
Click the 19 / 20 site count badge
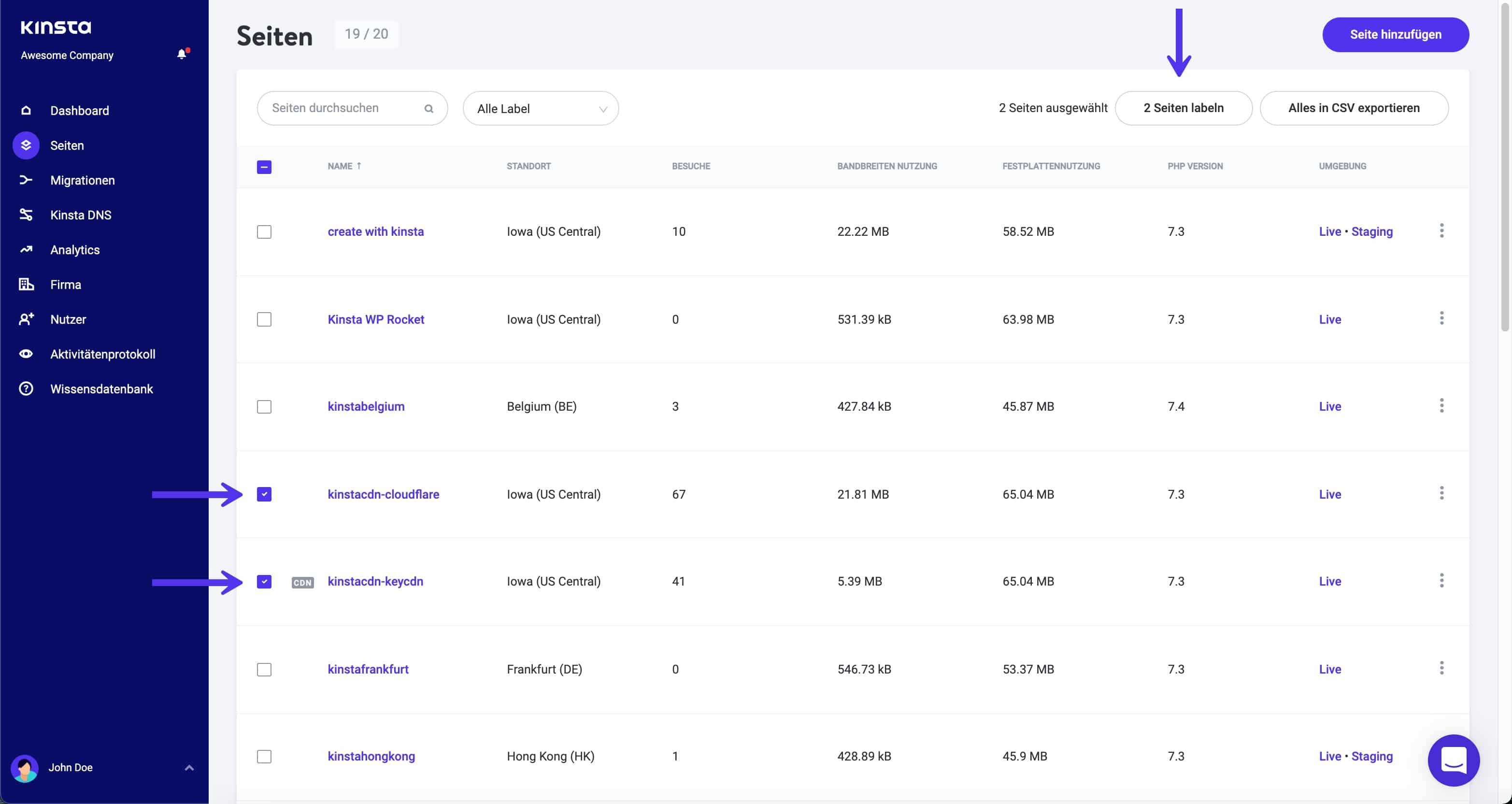pos(366,34)
